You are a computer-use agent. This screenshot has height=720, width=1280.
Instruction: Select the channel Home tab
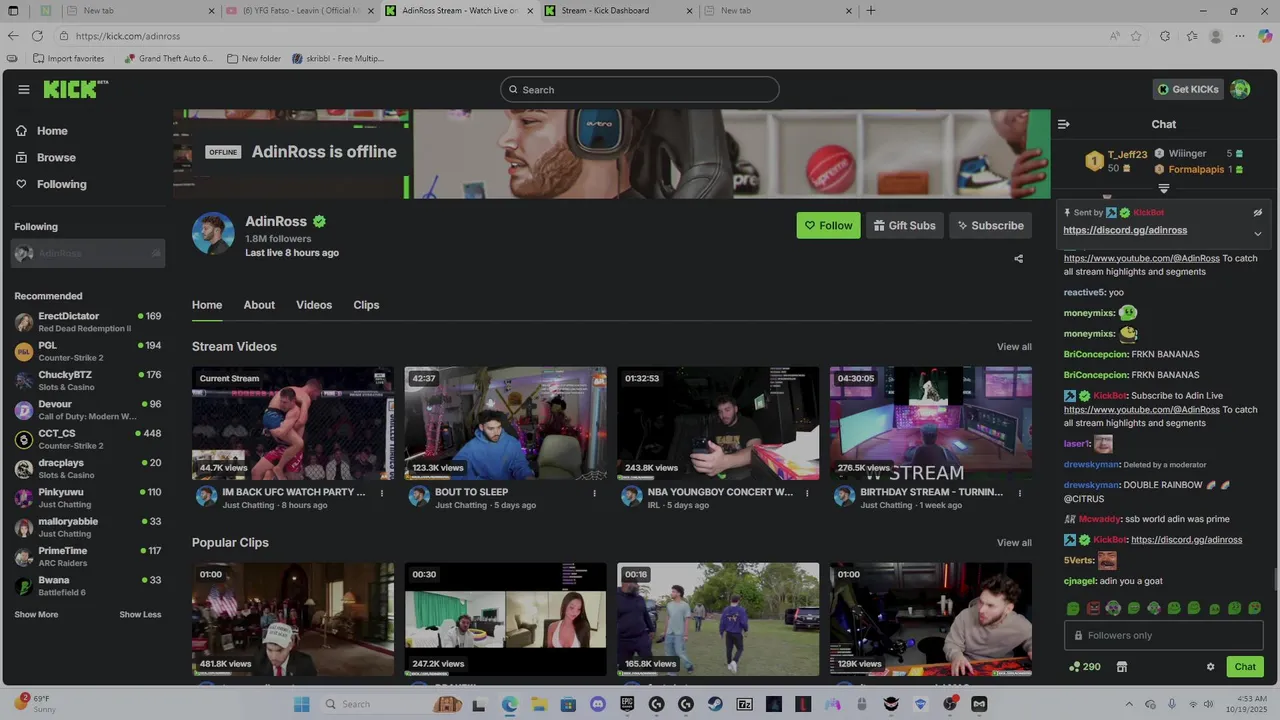coord(207,305)
